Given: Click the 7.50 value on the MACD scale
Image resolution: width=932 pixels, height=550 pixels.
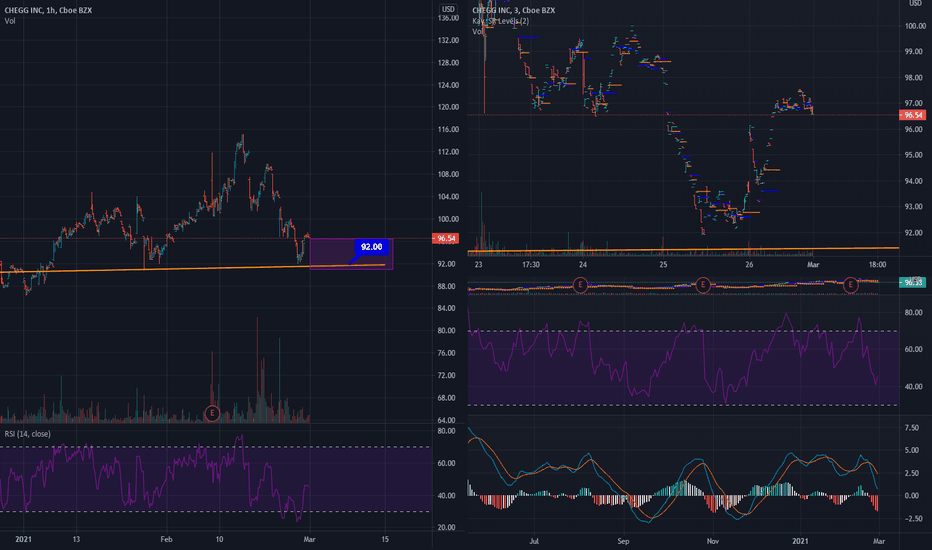Looking at the screenshot, I should (x=912, y=428).
